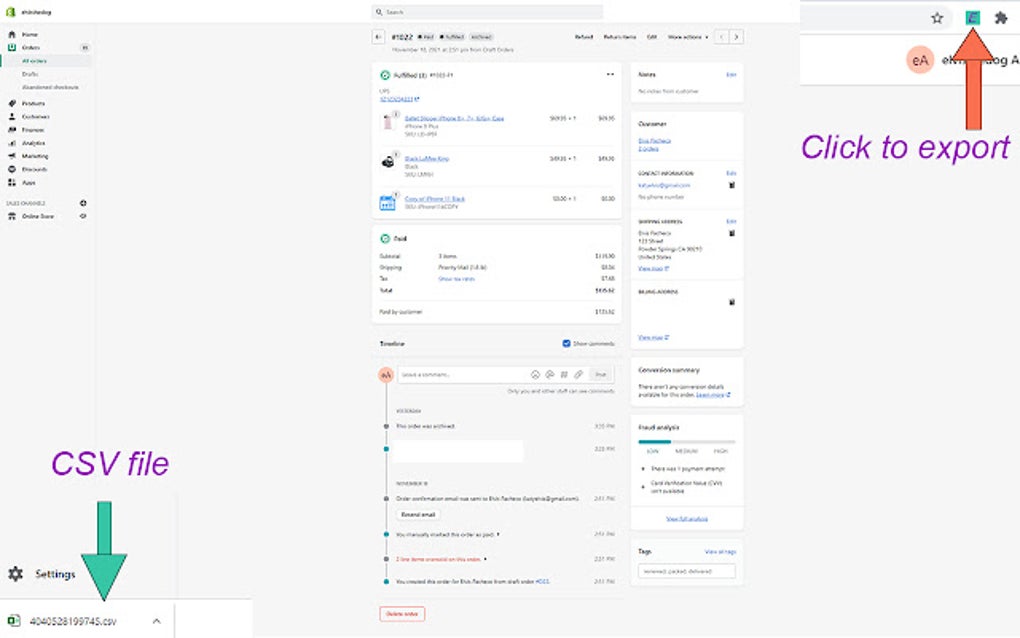Expand options for the downloaded CSV file
Image resolution: width=1020 pixels, height=638 pixels.
click(157, 620)
